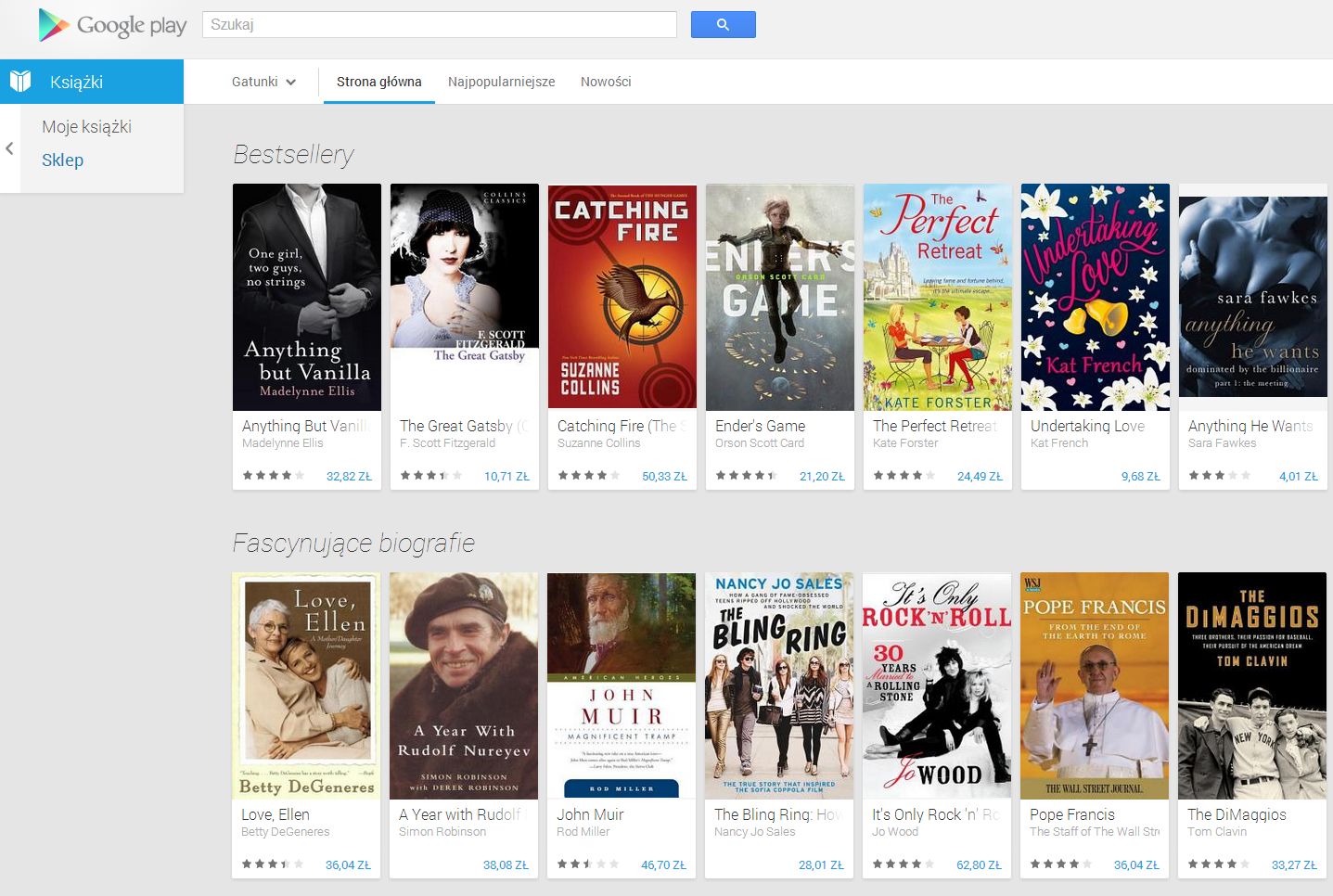The height and width of the screenshot is (896, 1333).
Task: Select the Strona główna tab
Action: click(378, 82)
